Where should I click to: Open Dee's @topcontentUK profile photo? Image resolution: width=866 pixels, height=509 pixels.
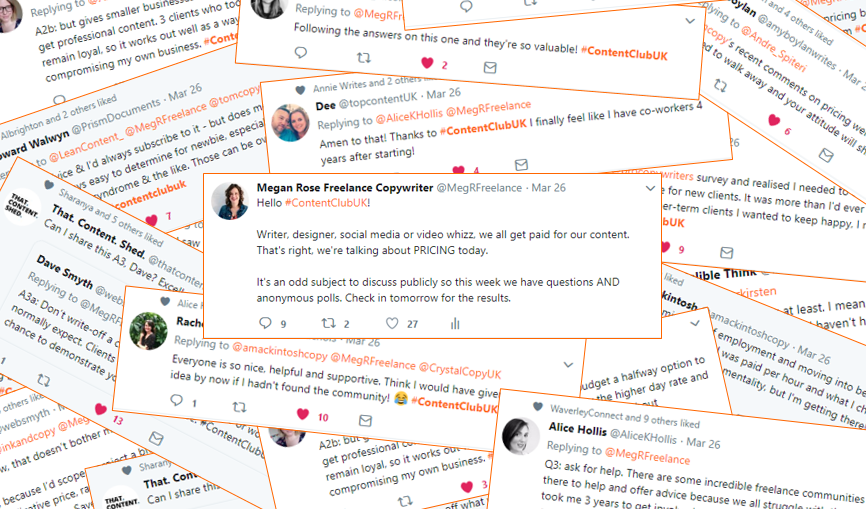[291, 123]
